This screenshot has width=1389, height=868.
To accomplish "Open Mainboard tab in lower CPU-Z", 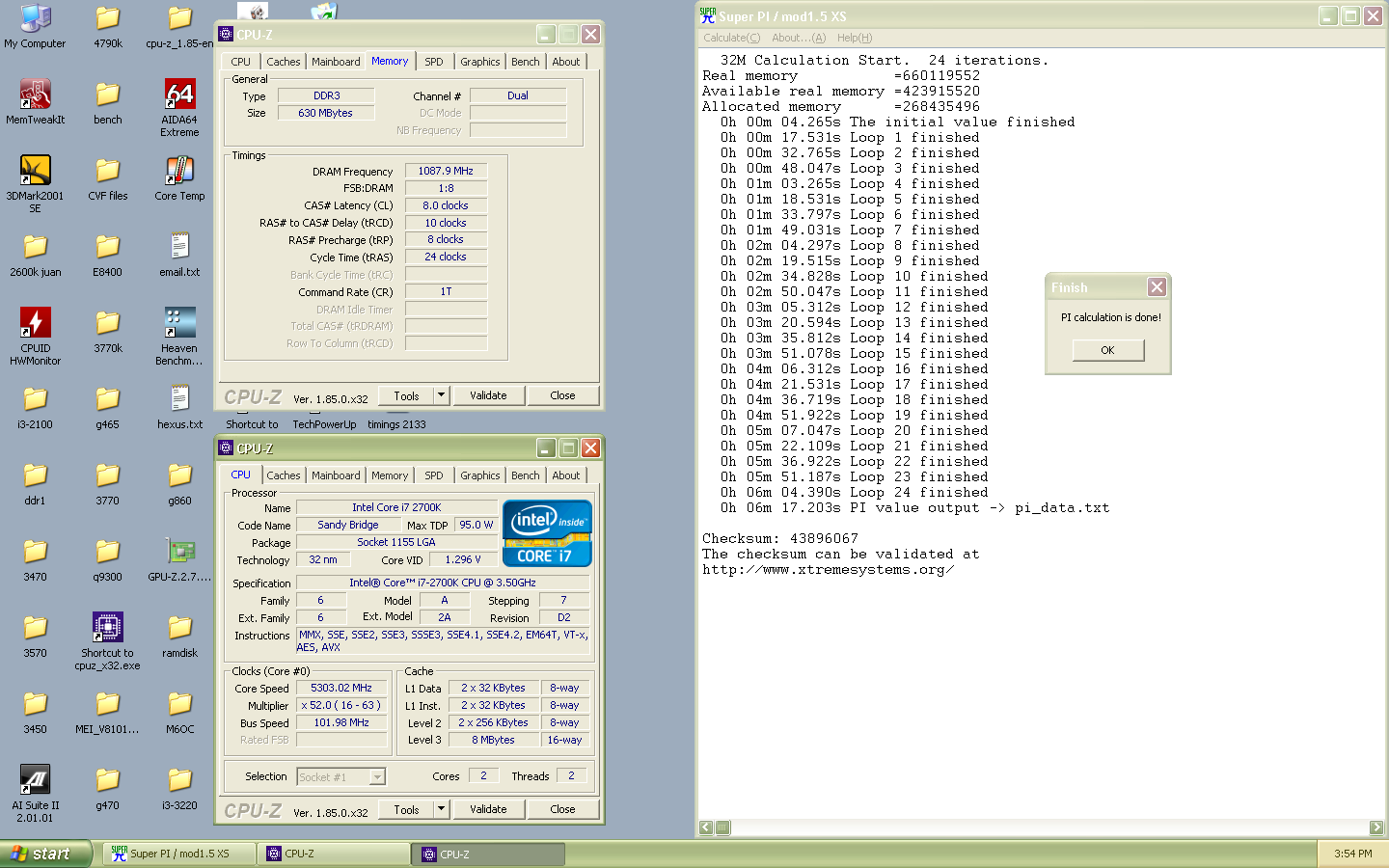I will tap(336, 475).
